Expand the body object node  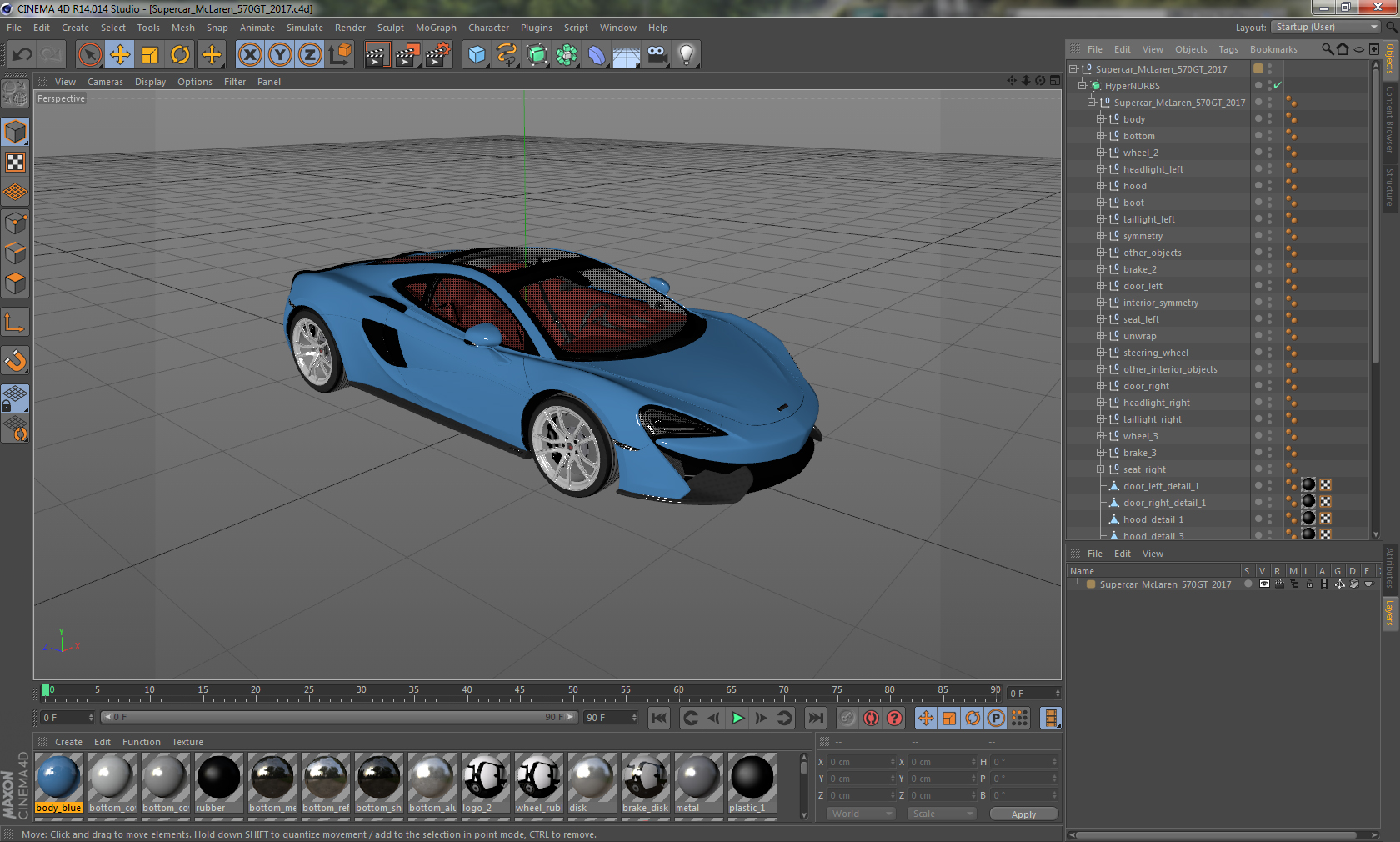(x=1100, y=119)
